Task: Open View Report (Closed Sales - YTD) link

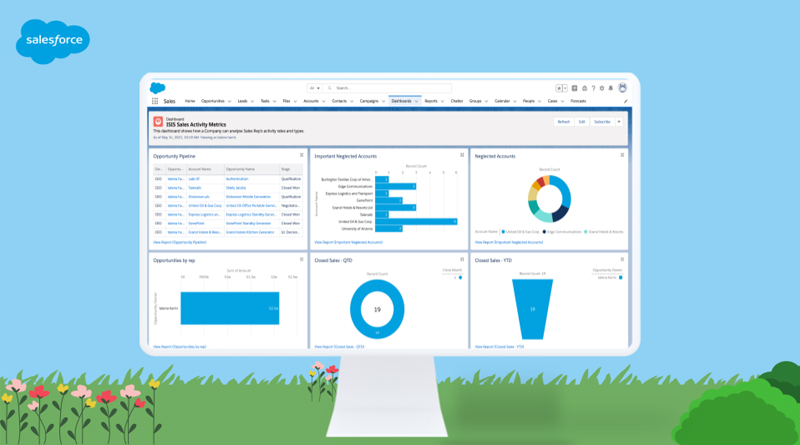Action: 499,347
